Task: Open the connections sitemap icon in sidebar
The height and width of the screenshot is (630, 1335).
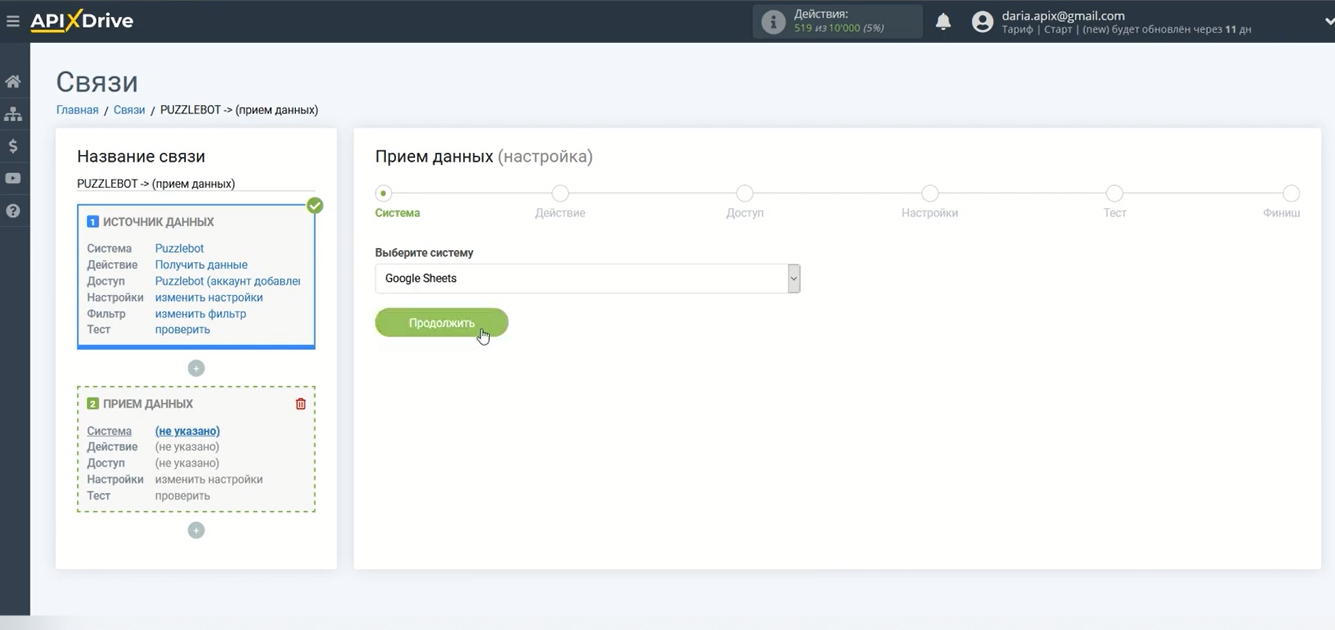Action: pyautogui.click(x=13, y=114)
